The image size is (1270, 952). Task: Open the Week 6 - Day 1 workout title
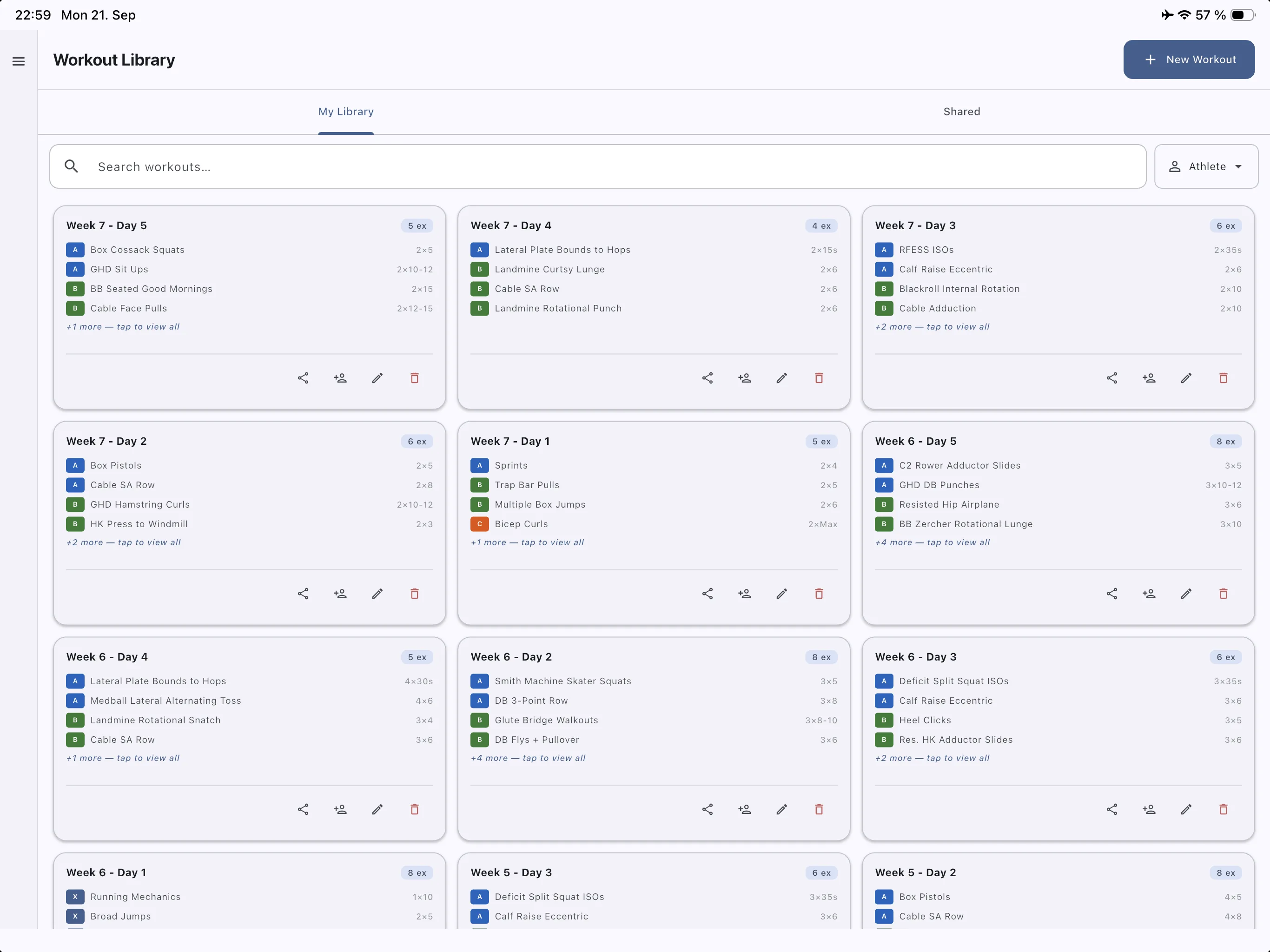point(106,872)
